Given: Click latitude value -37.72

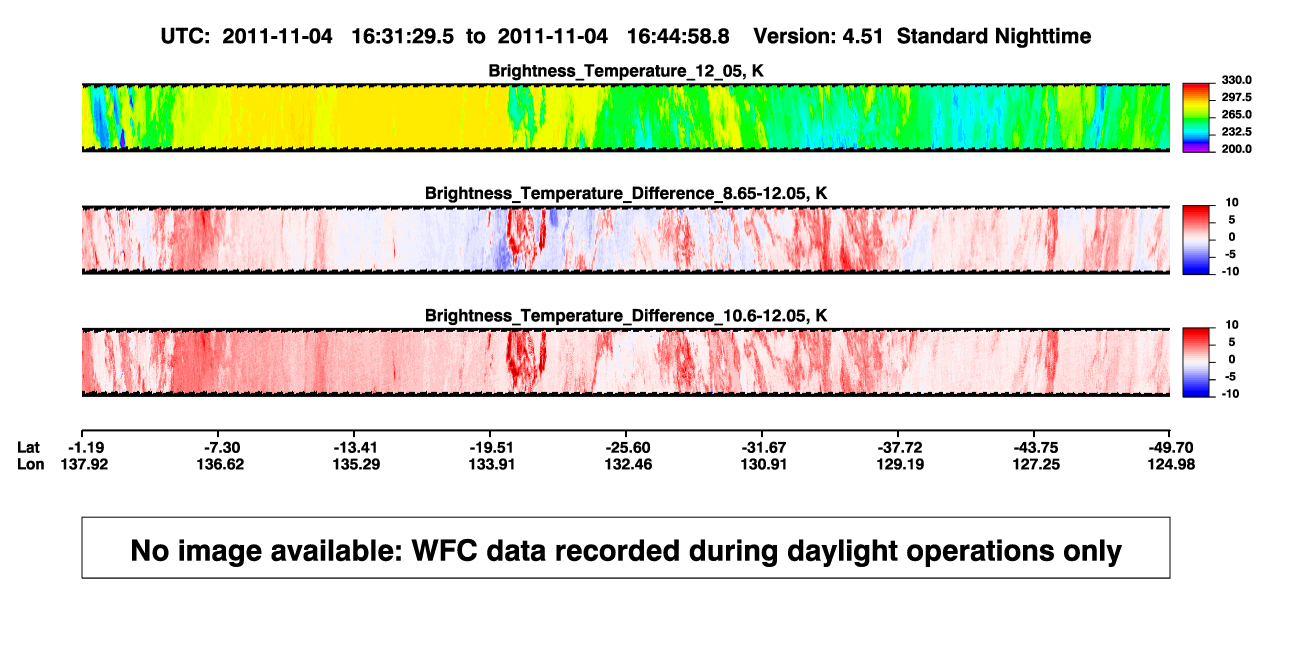Looking at the screenshot, I should pos(901,447).
